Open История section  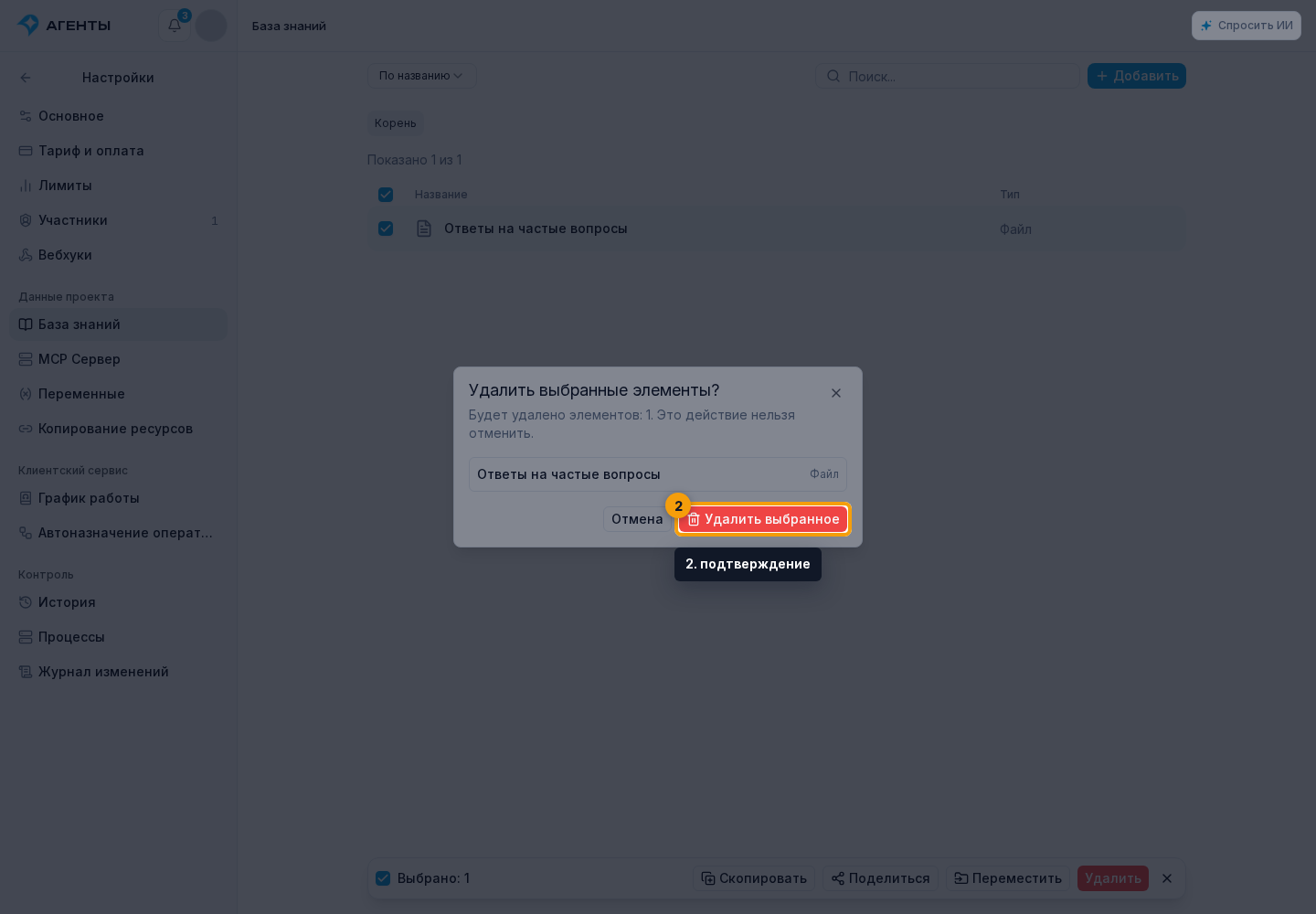(x=119, y=602)
